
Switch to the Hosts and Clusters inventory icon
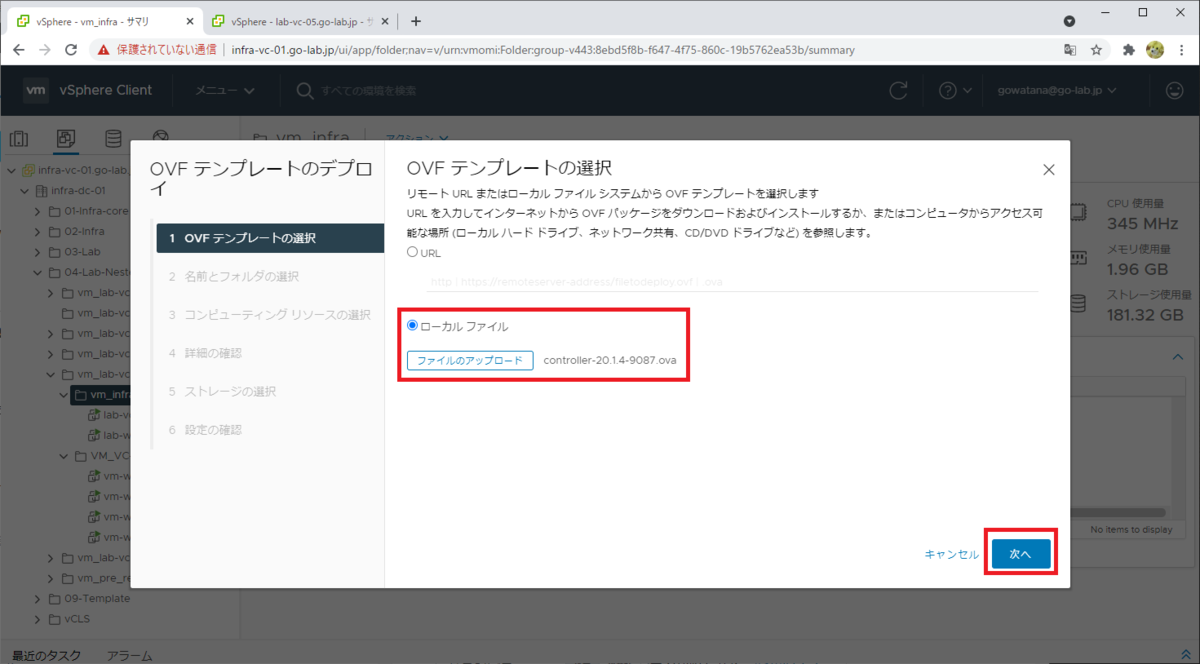pyautogui.click(x=19, y=138)
